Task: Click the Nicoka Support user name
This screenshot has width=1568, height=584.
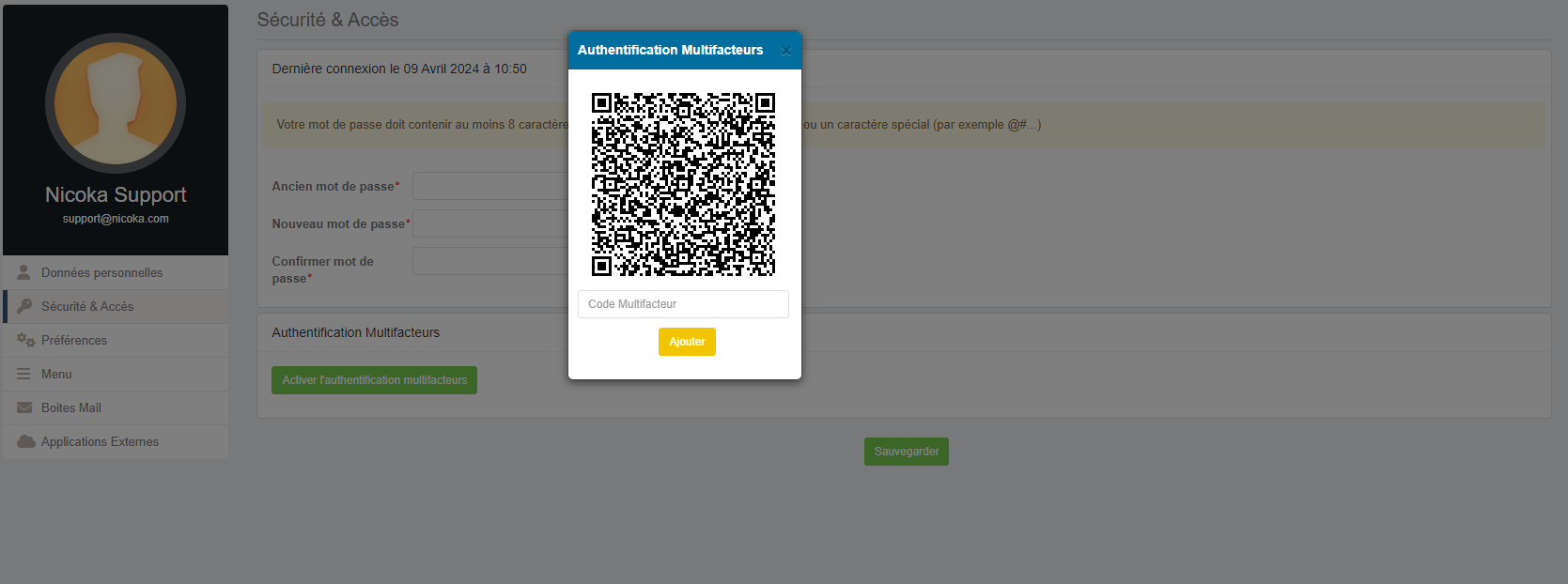Action: [116, 194]
